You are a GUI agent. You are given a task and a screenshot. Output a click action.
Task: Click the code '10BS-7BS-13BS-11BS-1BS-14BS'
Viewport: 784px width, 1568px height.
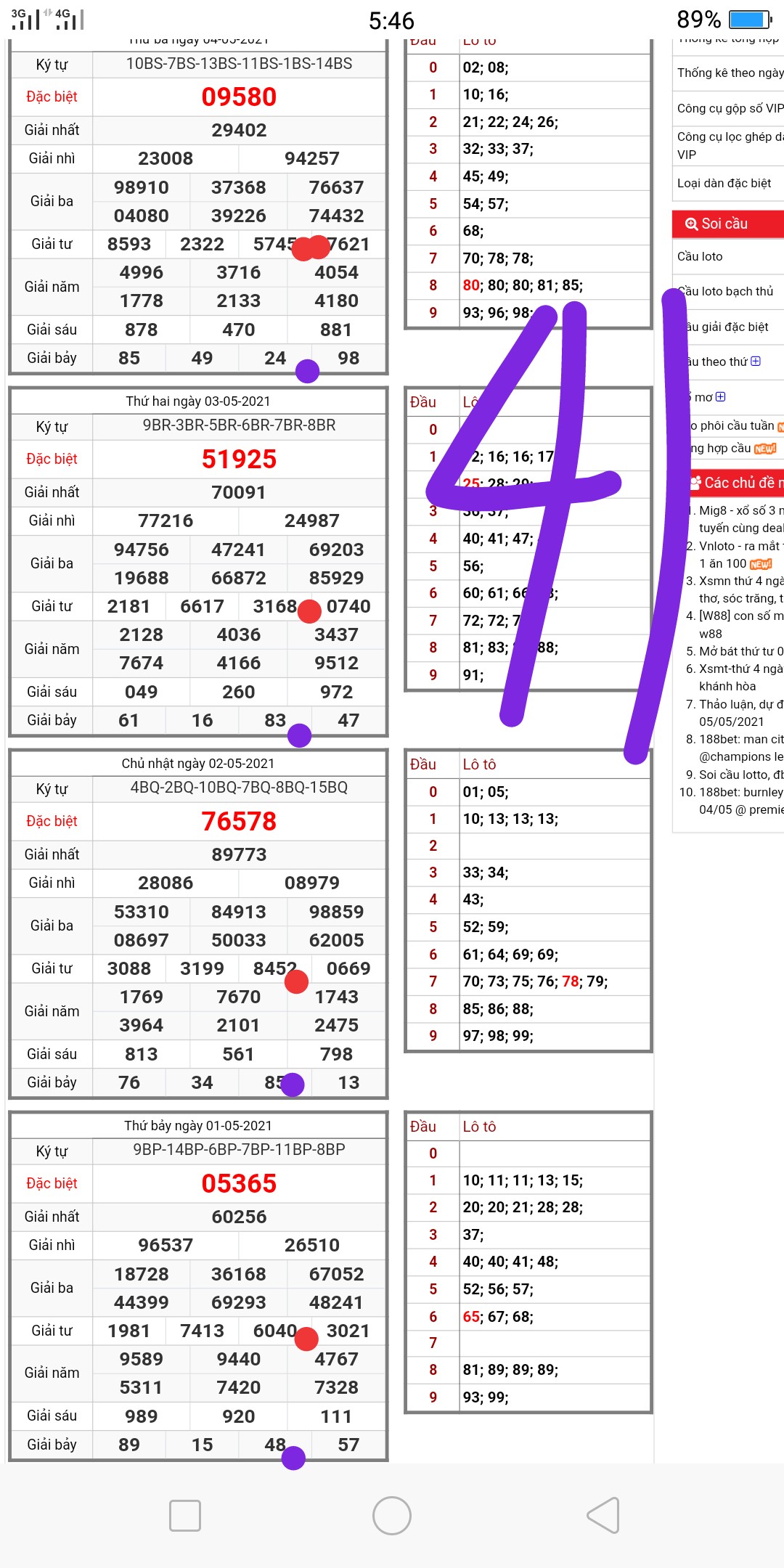point(239,64)
